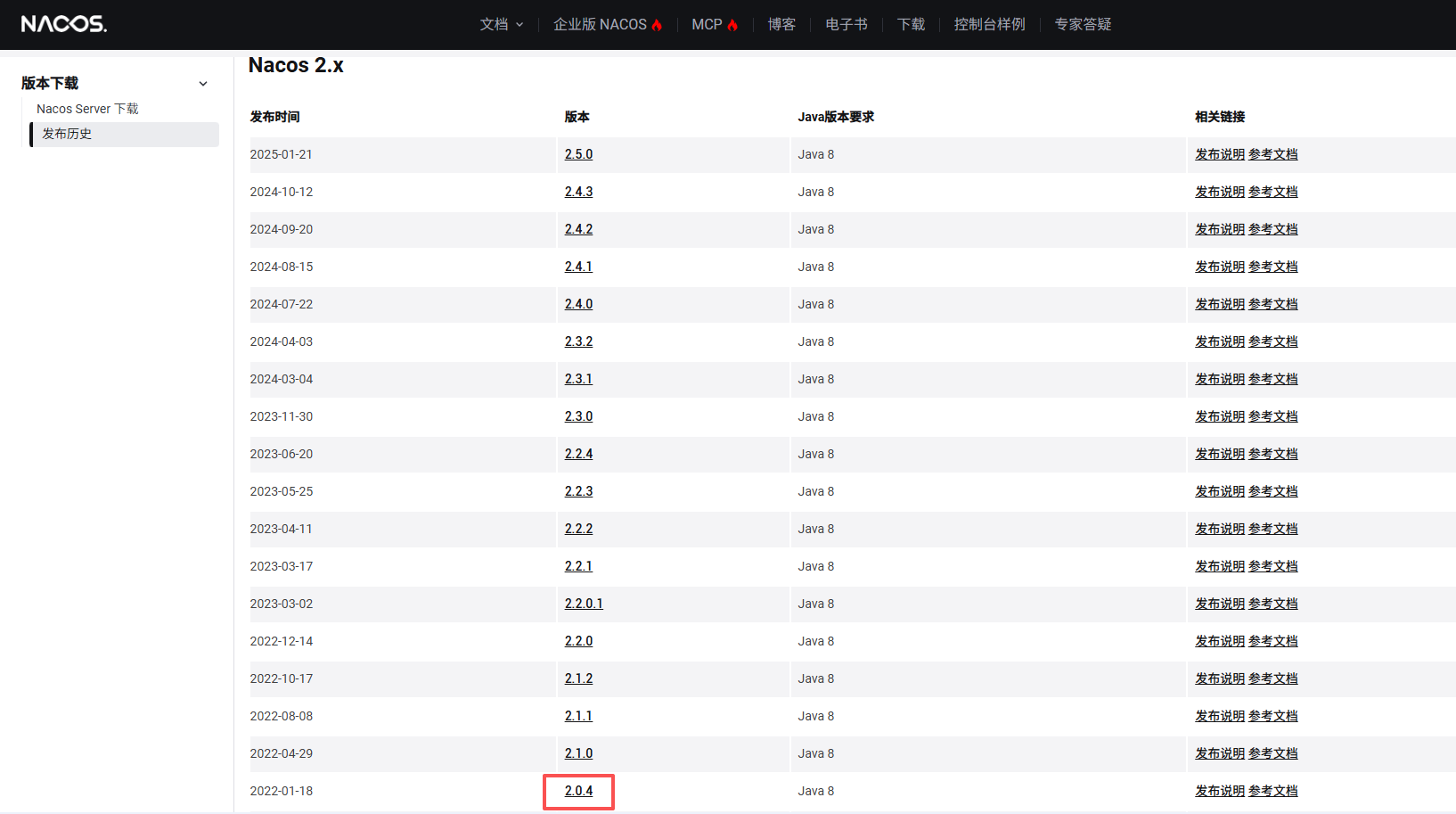Image resolution: width=1456 pixels, height=814 pixels.
Task: Open 参考文档 for version 2.2.0
Action: (1273, 641)
